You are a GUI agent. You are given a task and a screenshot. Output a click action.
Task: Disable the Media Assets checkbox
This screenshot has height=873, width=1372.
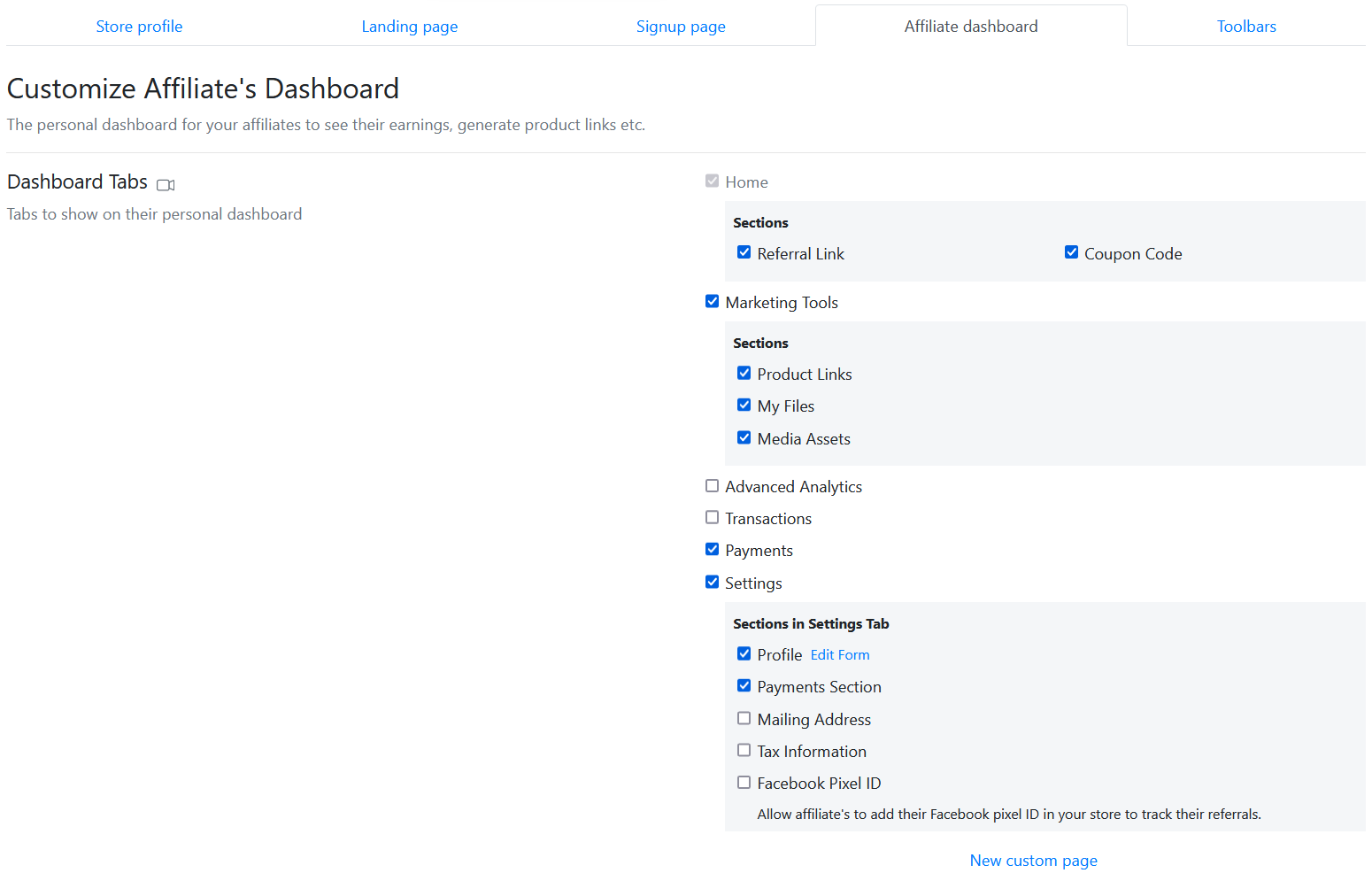click(x=744, y=437)
